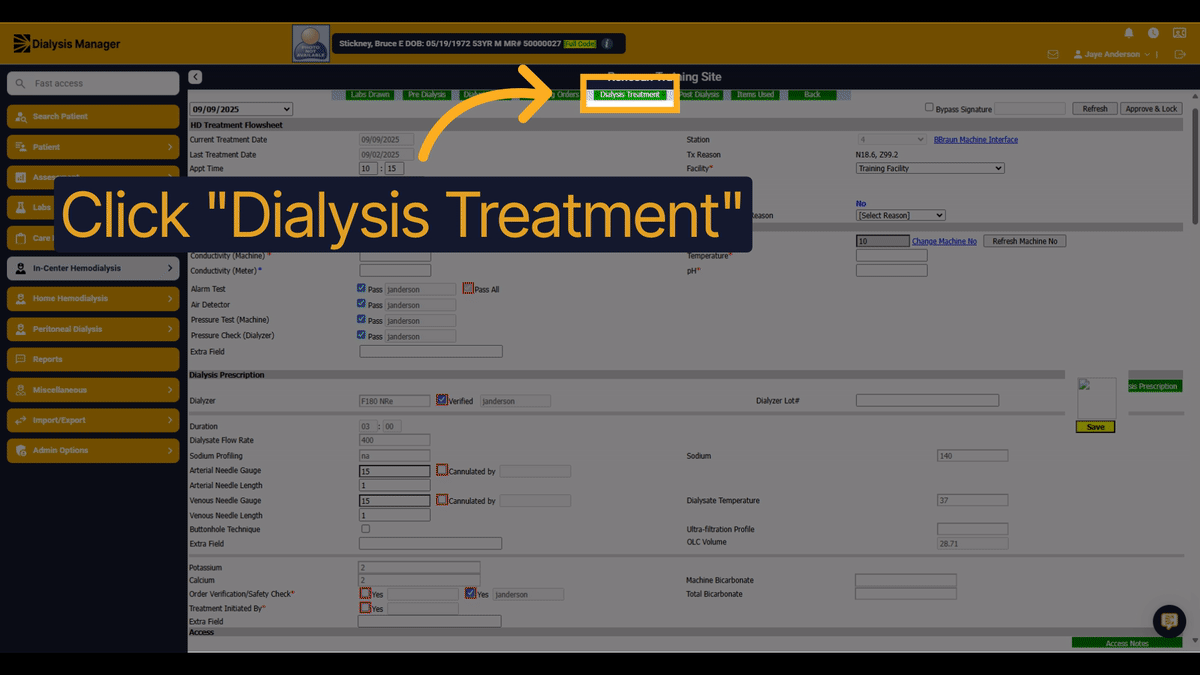Click the clock icon in header

tap(1153, 33)
